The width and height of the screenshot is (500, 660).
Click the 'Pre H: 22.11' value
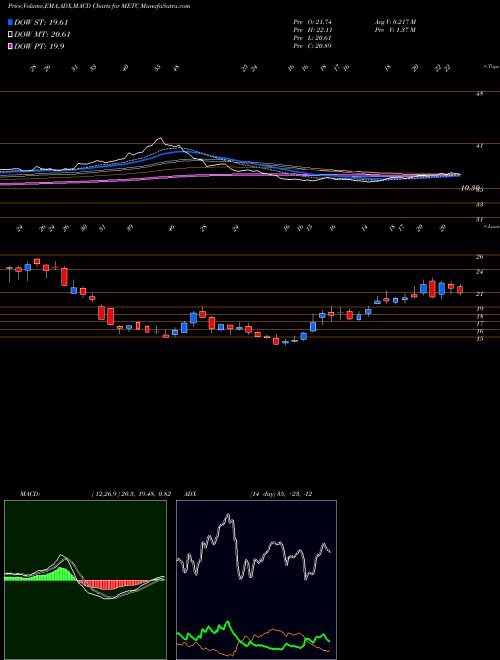[312, 30]
